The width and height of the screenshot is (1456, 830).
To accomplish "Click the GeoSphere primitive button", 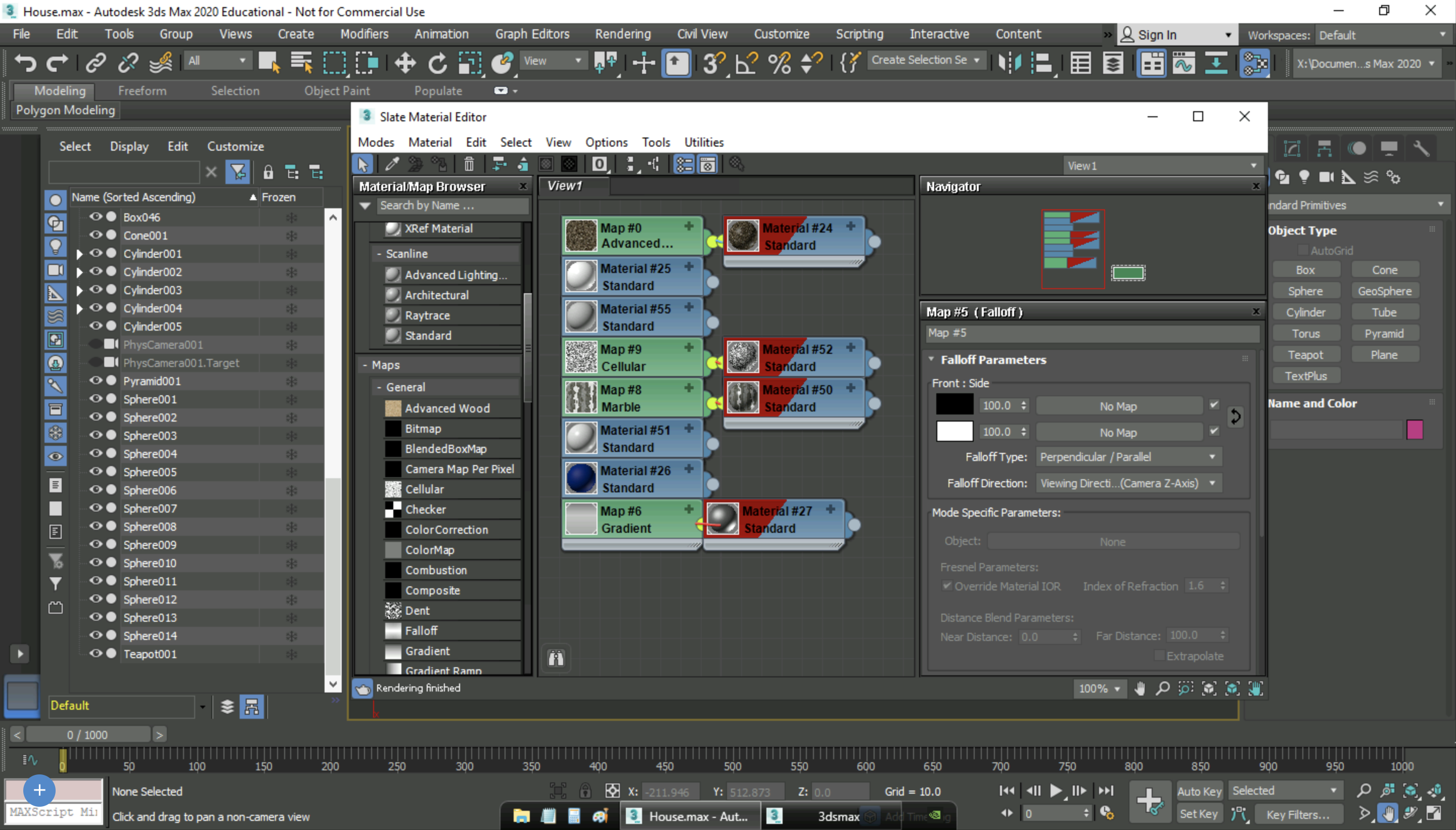I will (1384, 291).
